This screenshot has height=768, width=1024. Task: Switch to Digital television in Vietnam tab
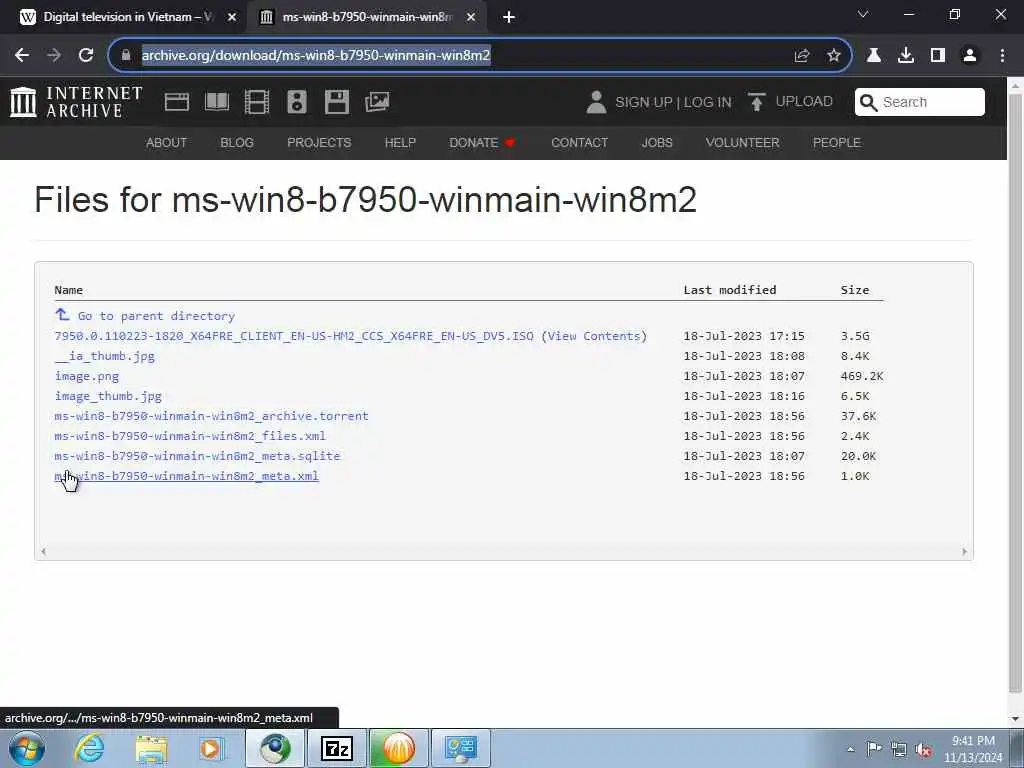(x=127, y=18)
